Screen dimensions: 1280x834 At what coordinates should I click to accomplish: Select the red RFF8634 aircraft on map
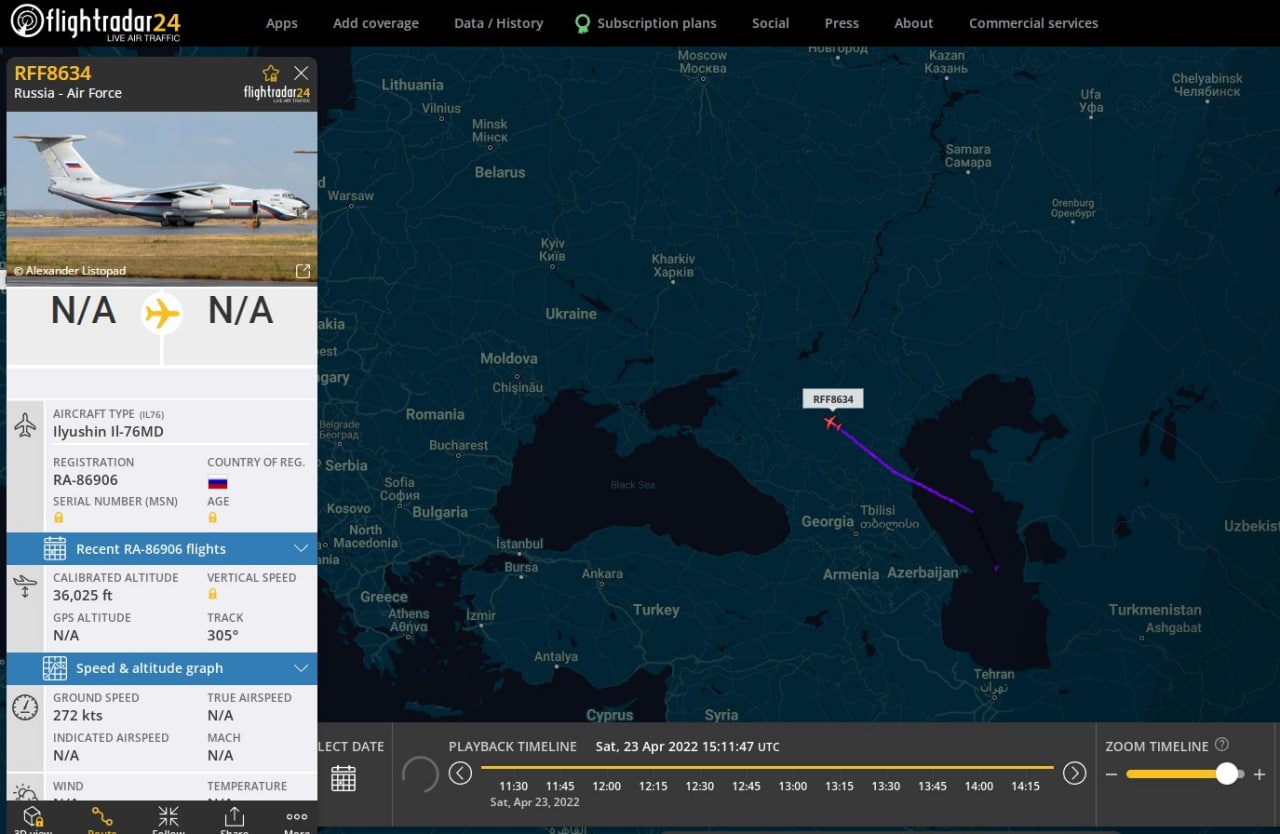coord(831,423)
